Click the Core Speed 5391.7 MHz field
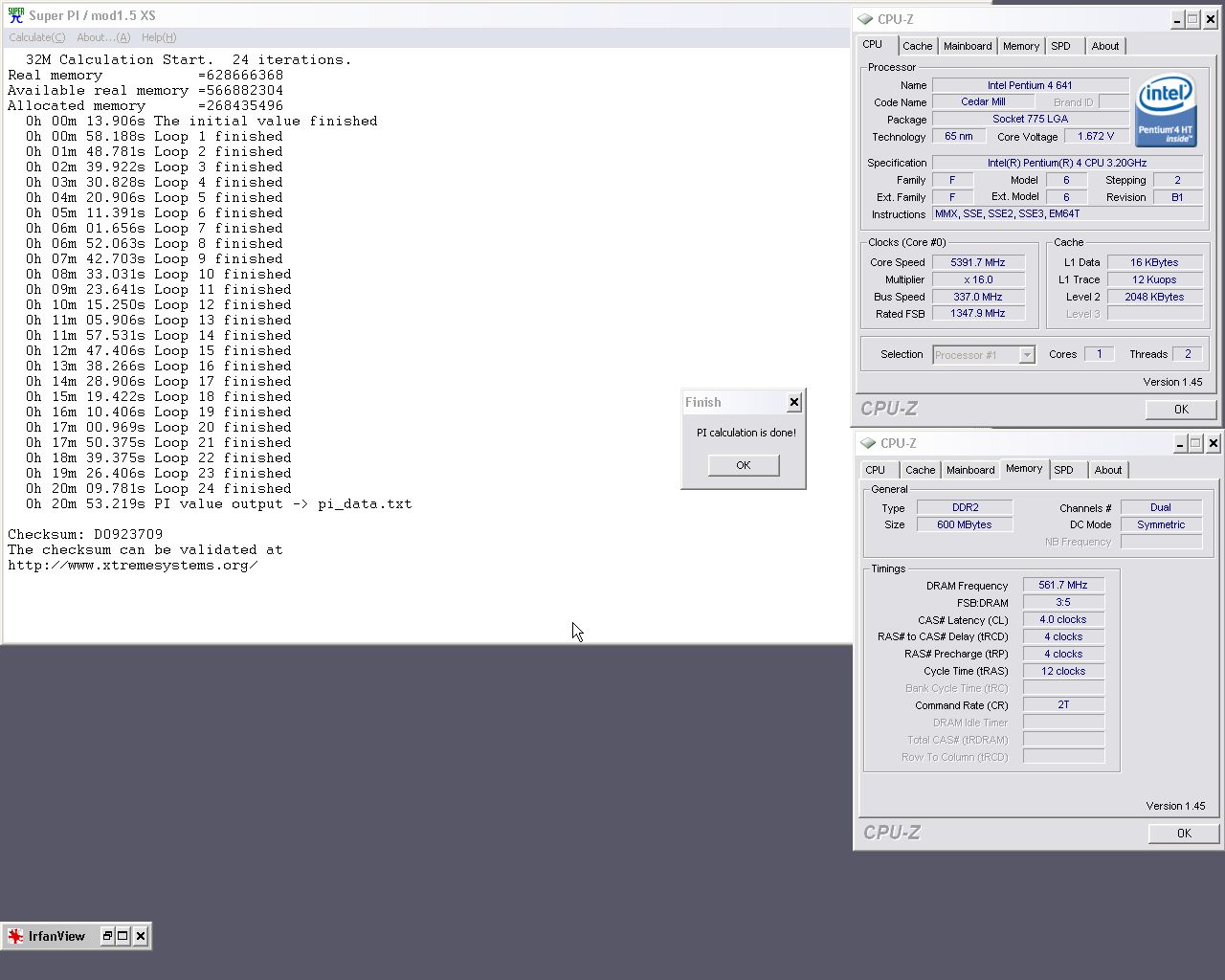 [978, 262]
